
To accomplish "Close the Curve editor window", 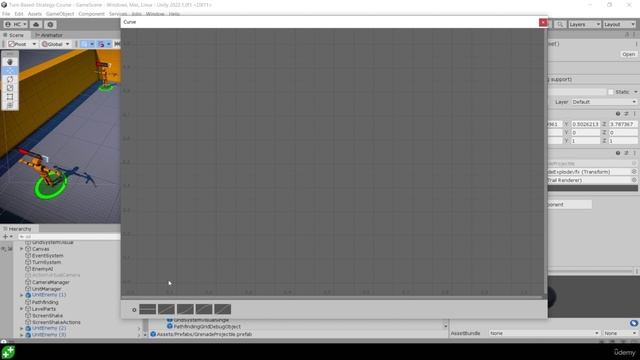I will click(543, 22).
